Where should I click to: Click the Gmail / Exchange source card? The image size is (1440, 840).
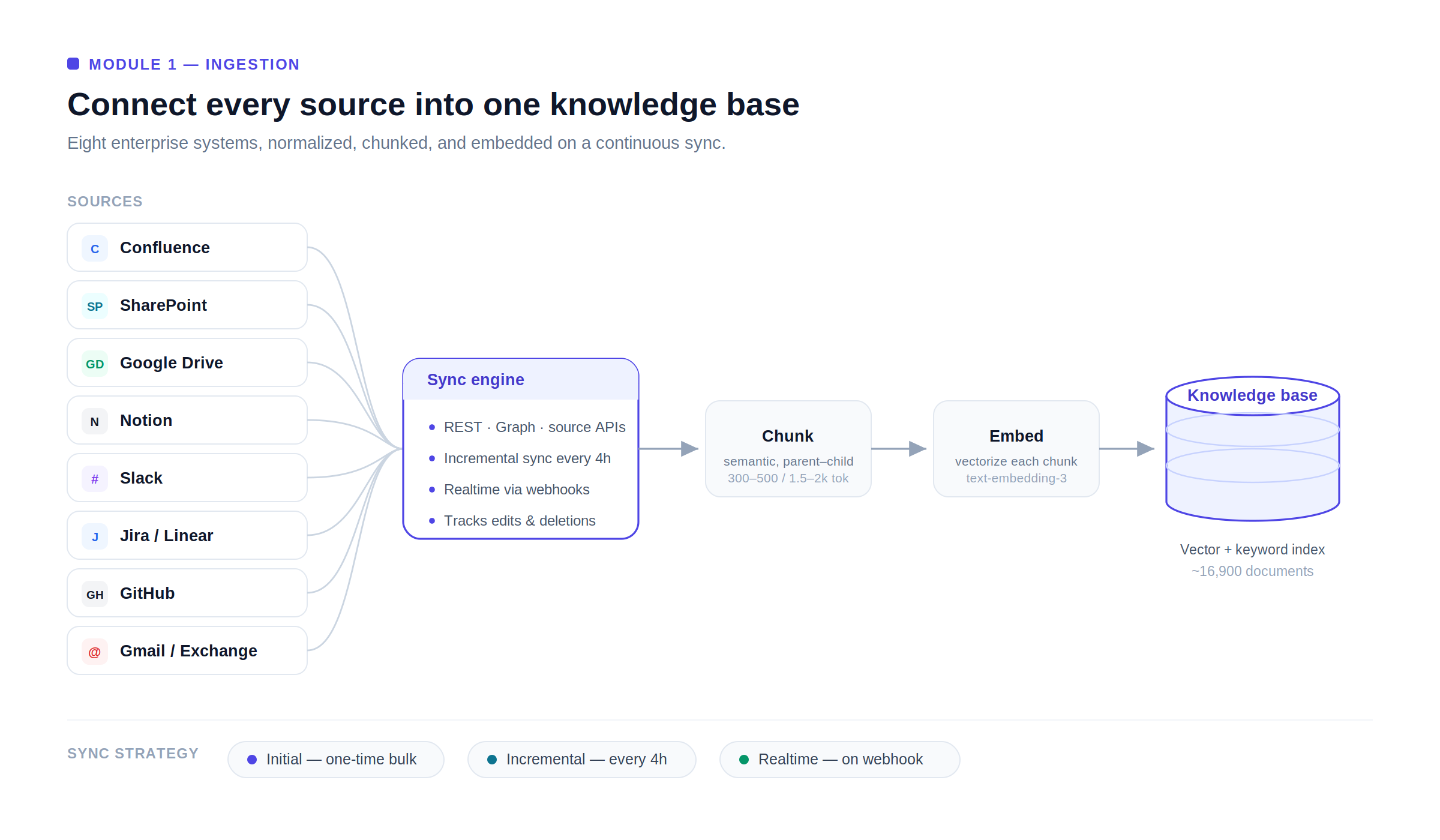(187, 650)
